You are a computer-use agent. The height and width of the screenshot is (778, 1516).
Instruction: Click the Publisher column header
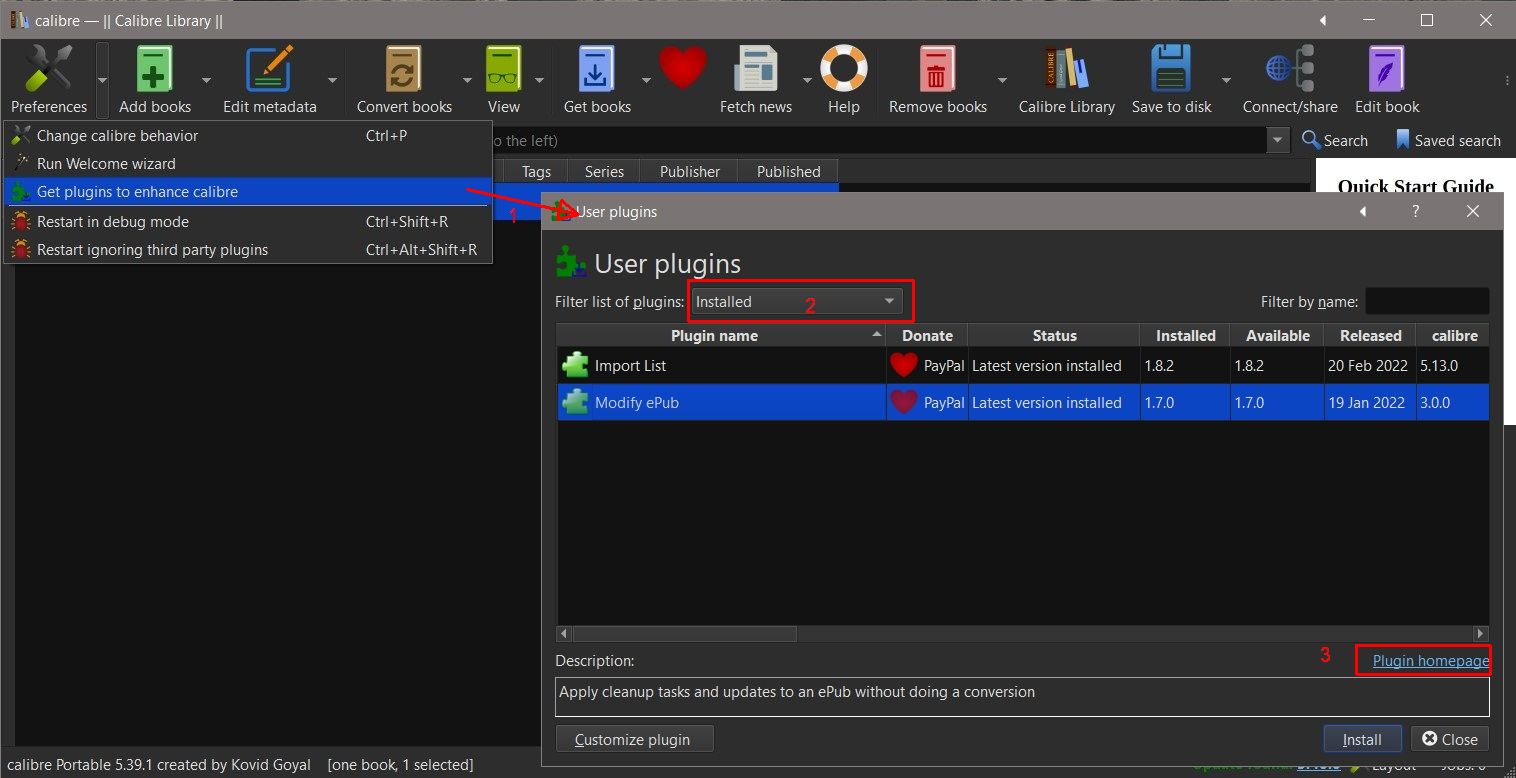click(x=689, y=171)
